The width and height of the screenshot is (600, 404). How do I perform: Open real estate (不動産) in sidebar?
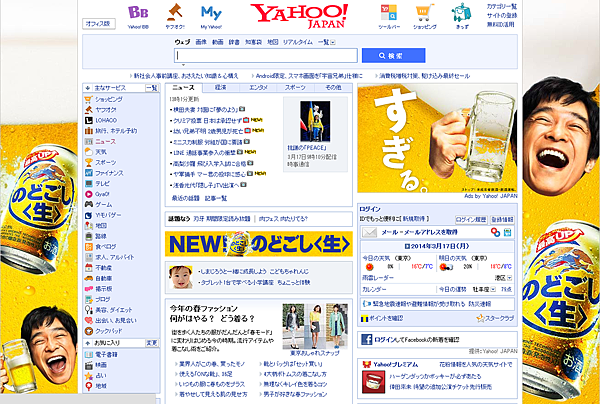pos(103,268)
